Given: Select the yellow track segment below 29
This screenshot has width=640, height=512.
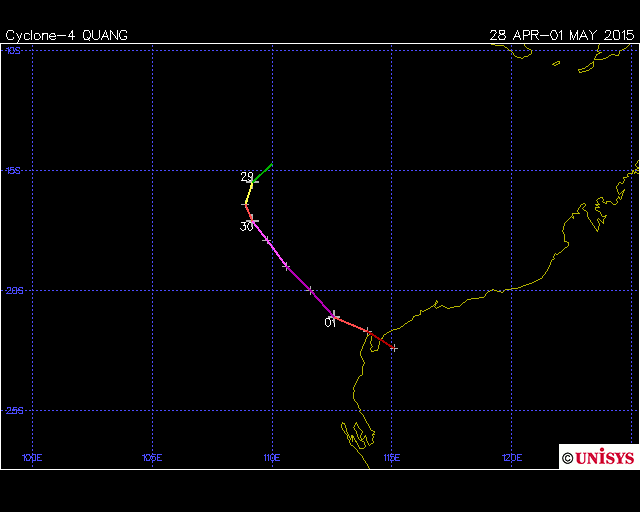Looking at the screenshot, I should (249, 192).
